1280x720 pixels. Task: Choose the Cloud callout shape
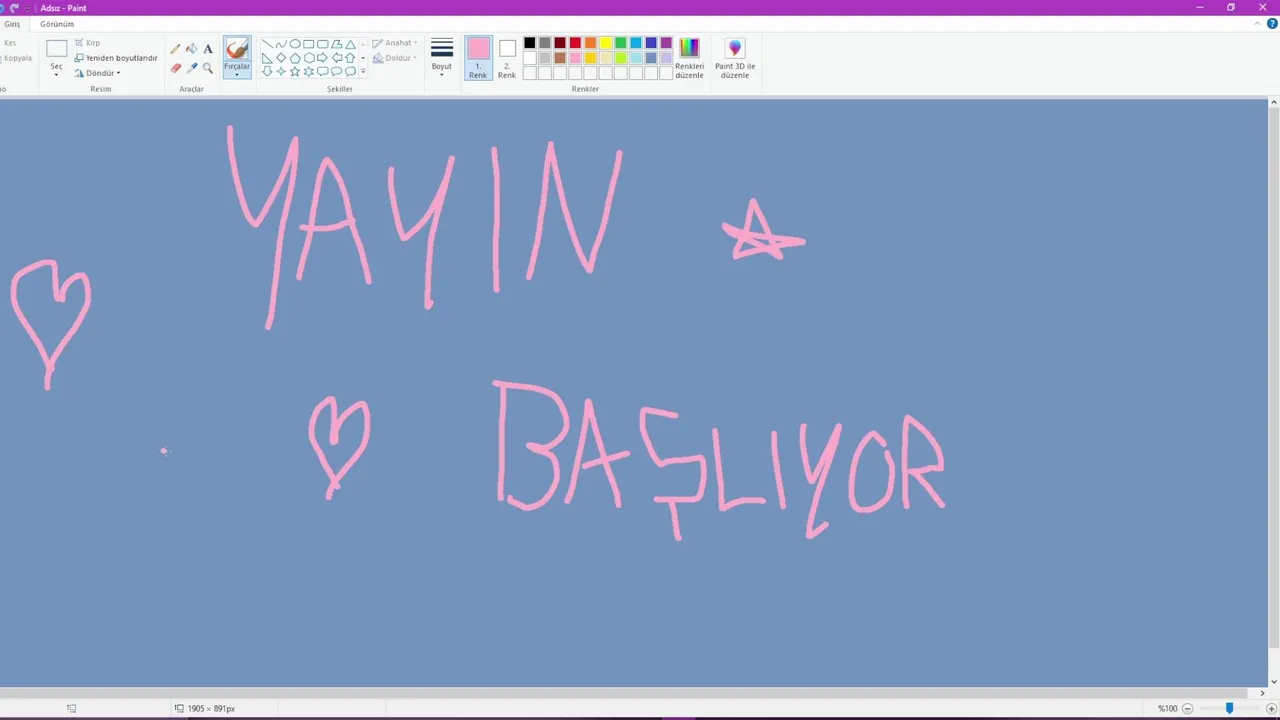(350, 71)
